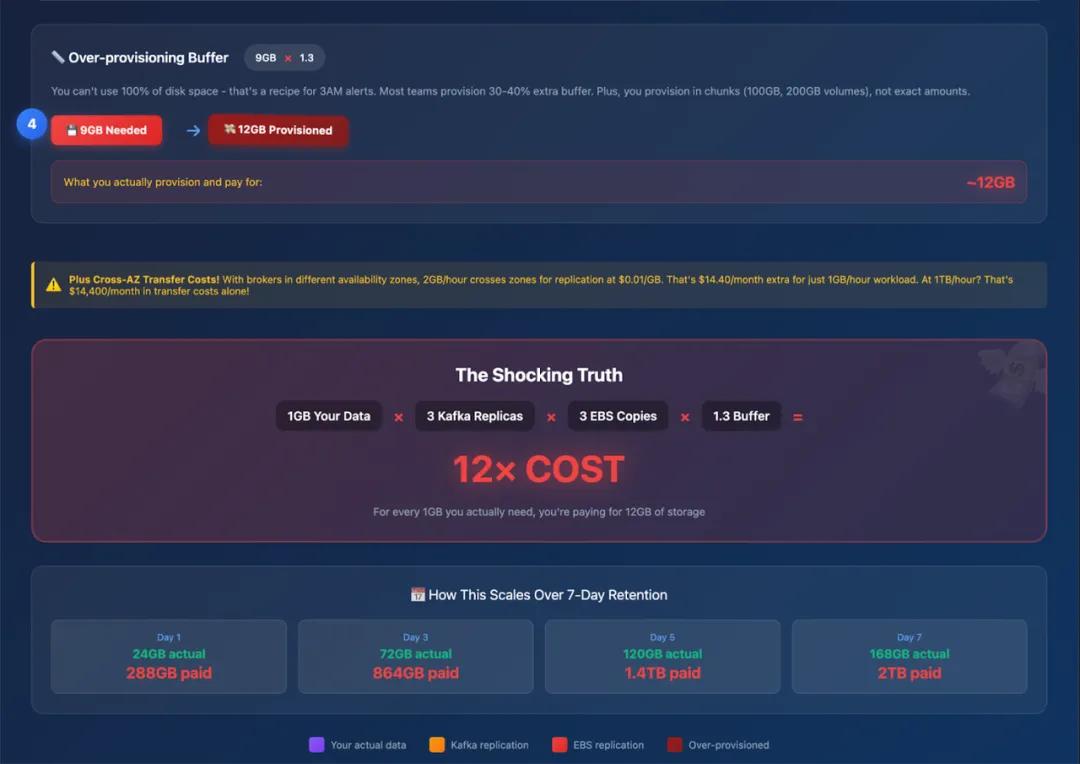The height and width of the screenshot is (764, 1080).
Task: Click the money icon in 12GB Provisioned
Action: pos(229,130)
